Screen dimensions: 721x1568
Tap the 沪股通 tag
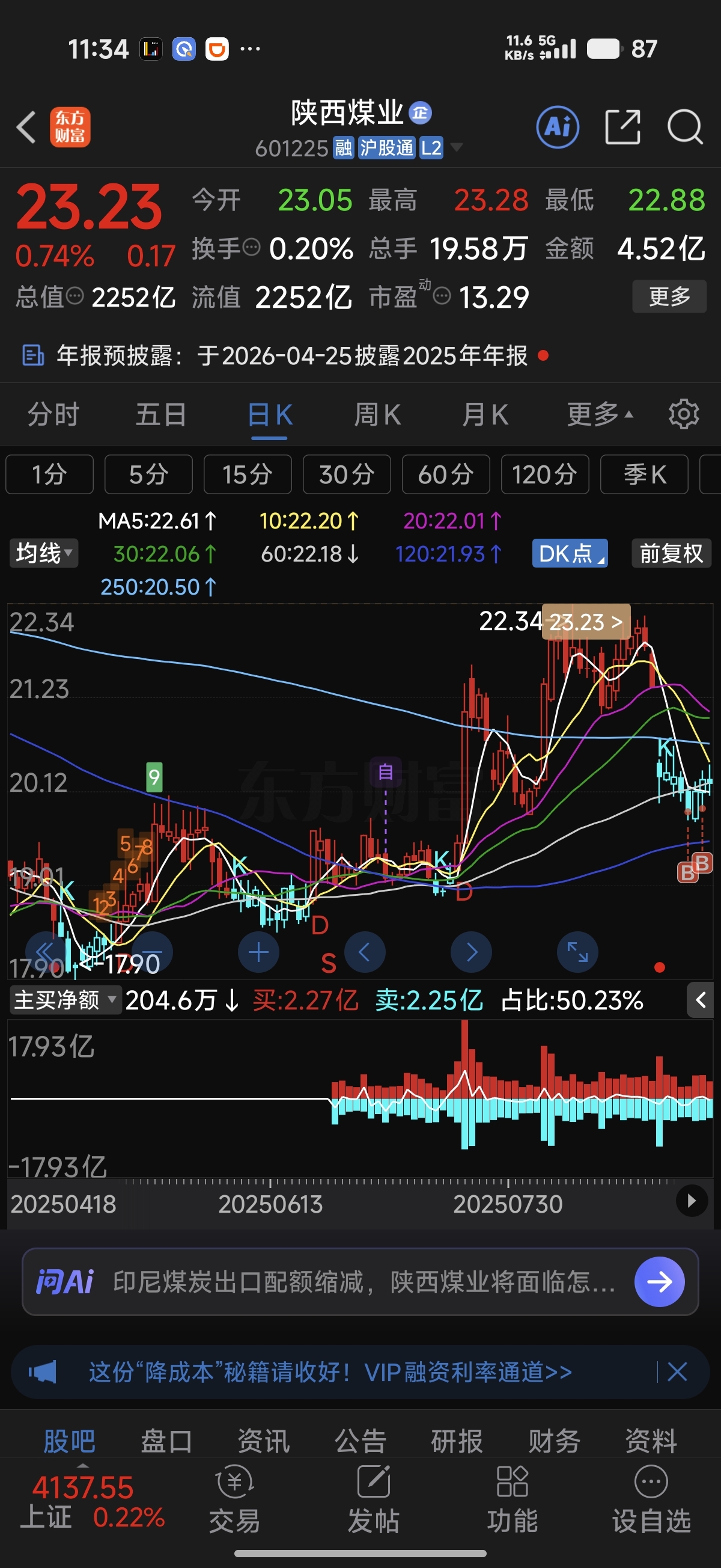pyautogui.click(x=386, y=147)
